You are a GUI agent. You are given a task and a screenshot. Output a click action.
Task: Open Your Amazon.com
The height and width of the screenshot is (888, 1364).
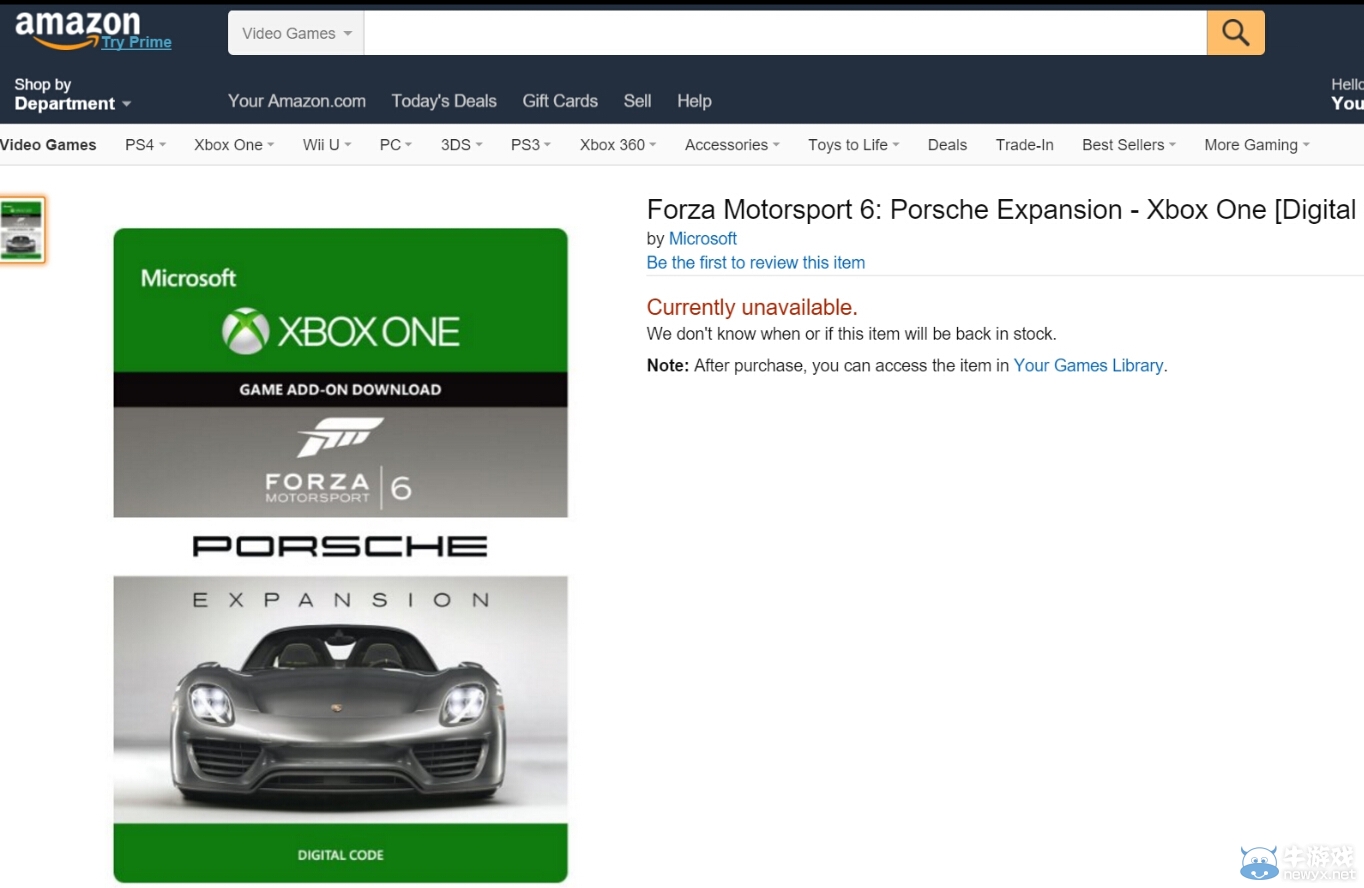tap(297, 101)
